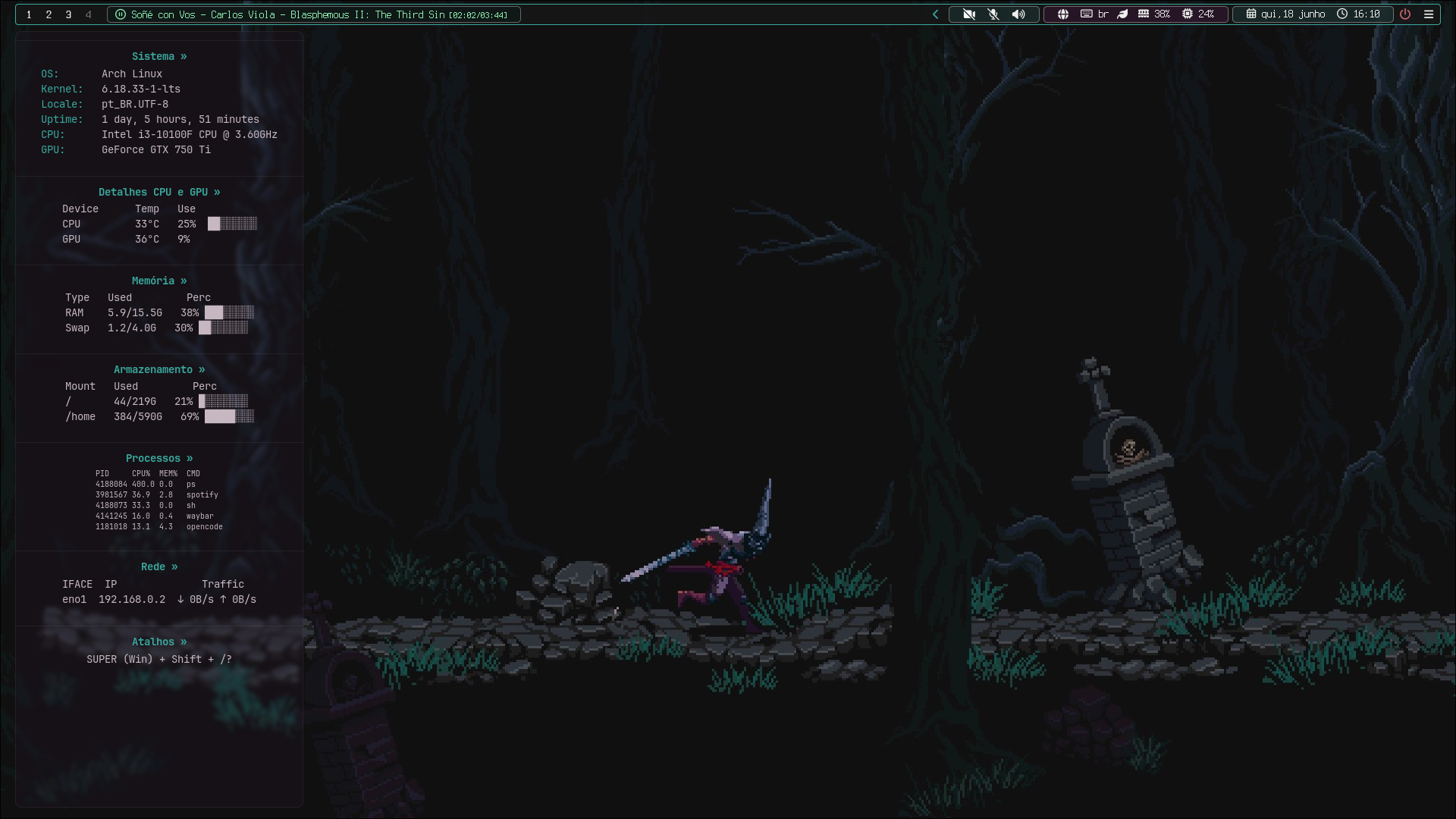1456x819 pixels.
Task: Click the root mount usage bar at 21%
Action: click(224, 401)
